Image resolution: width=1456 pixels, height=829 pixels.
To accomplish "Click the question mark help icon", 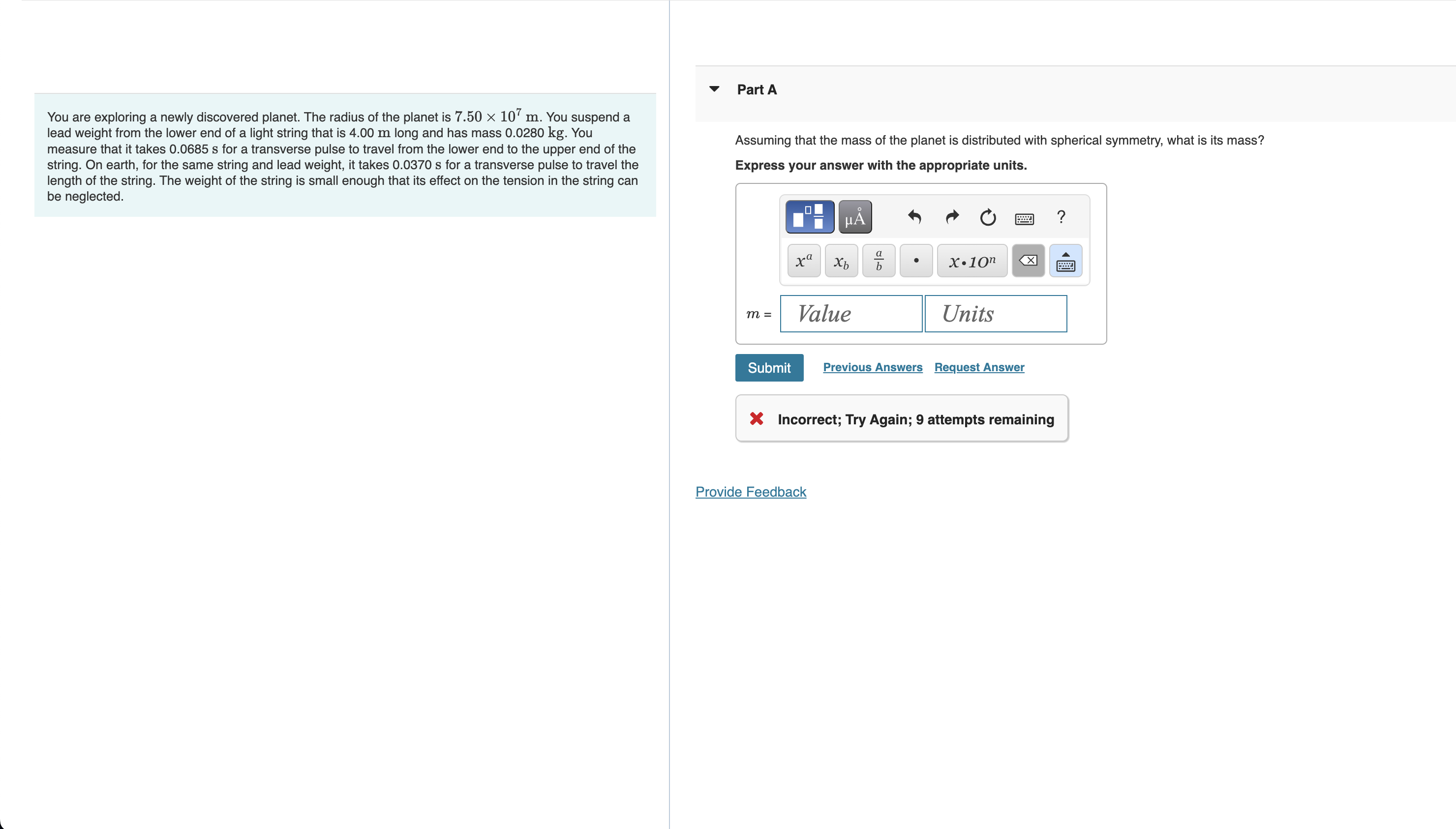I will [1061, 217].
